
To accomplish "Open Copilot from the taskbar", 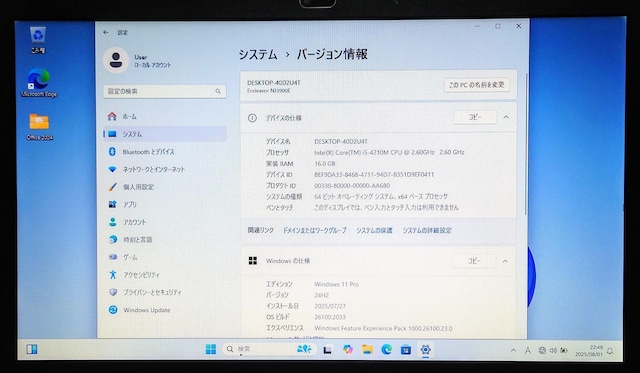I will tap(348, 350).
